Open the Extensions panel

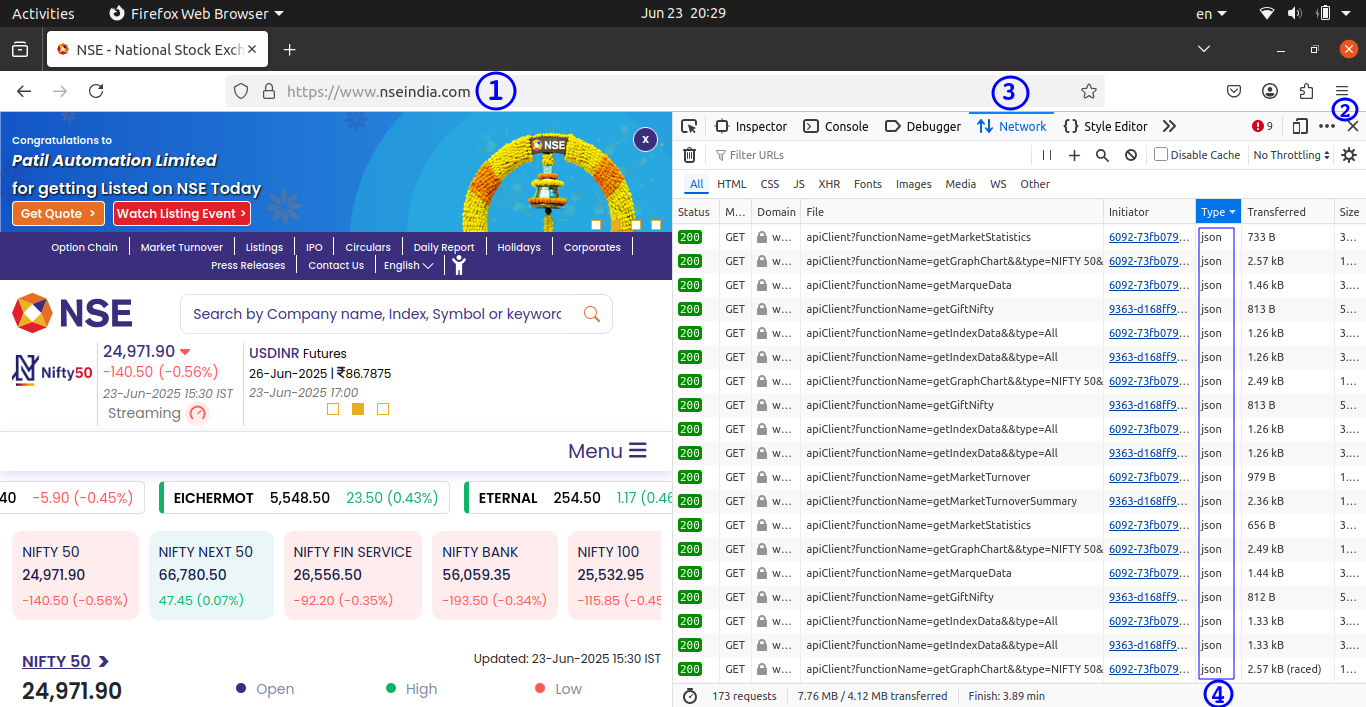pyautogui.click(x=1306, y=91)
